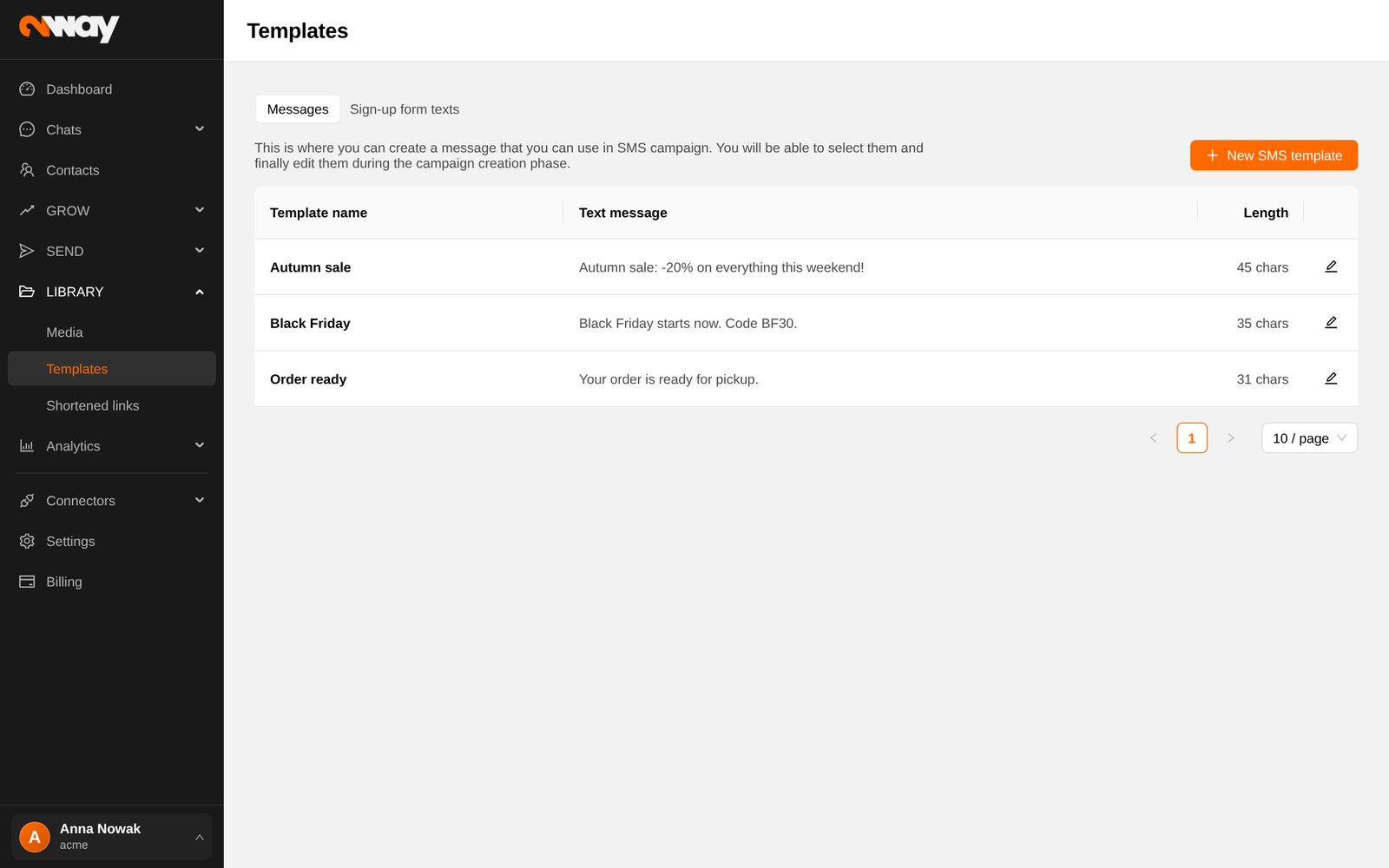Expand the Analytics submenu chevron
Viewport: 1389px width, 868px height.
(200, 446)
